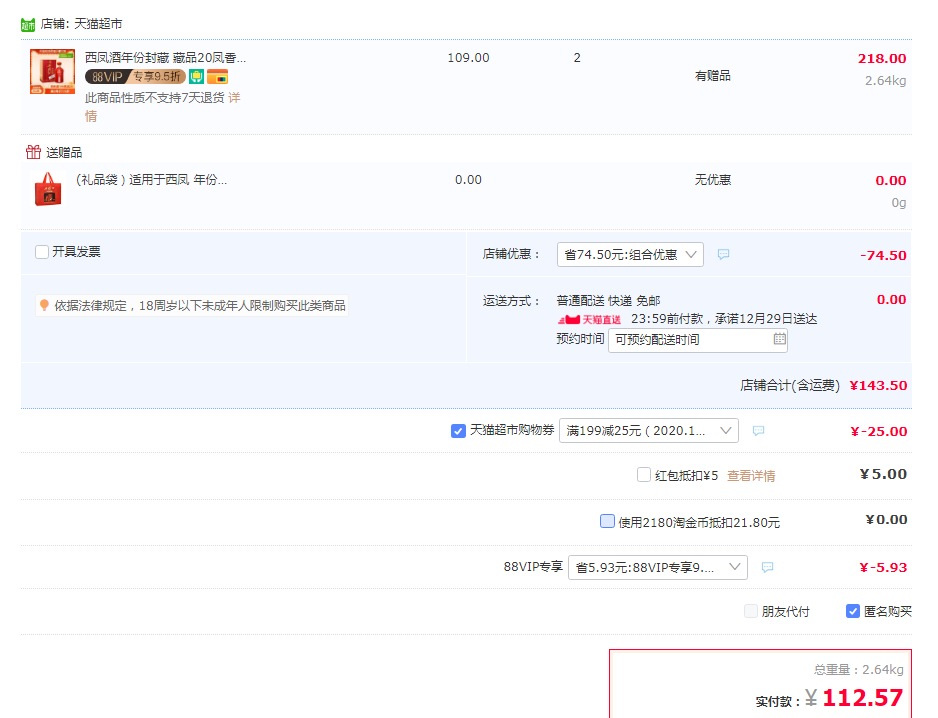Screen dimensions: 938x718
Task: Open comment bubble next to 88VIP专享 dropdown
Action: coord(768,567)
